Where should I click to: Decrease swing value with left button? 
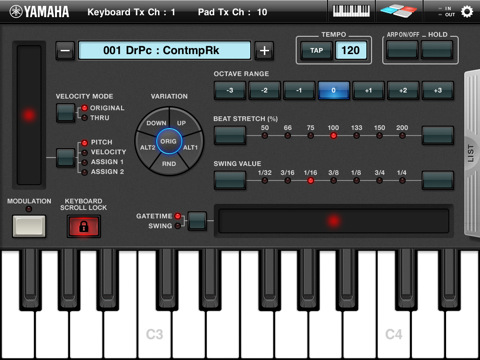pyautogui.click(x=230, y=180)
